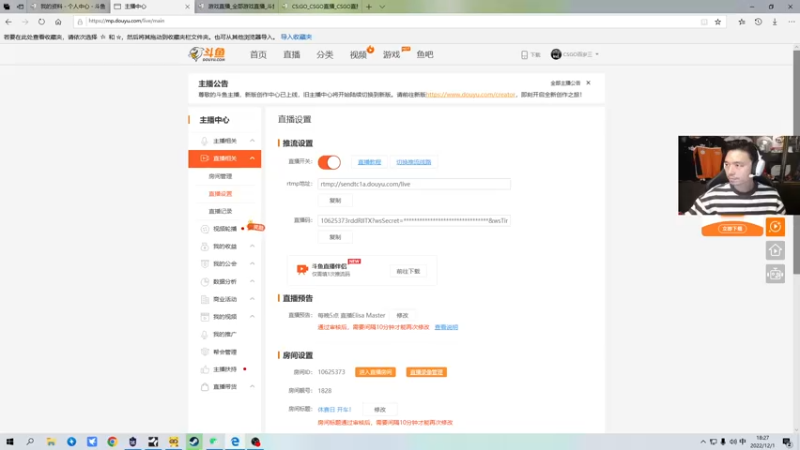This screenshot has height=450, width=800.
Task: Close the 主播公告 announcement banner
Action: 588,83
